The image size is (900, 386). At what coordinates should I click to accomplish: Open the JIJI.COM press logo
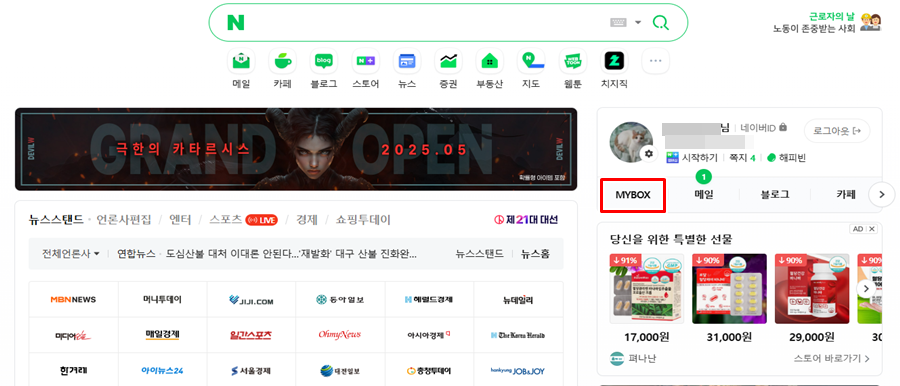(x=251, y=299)
